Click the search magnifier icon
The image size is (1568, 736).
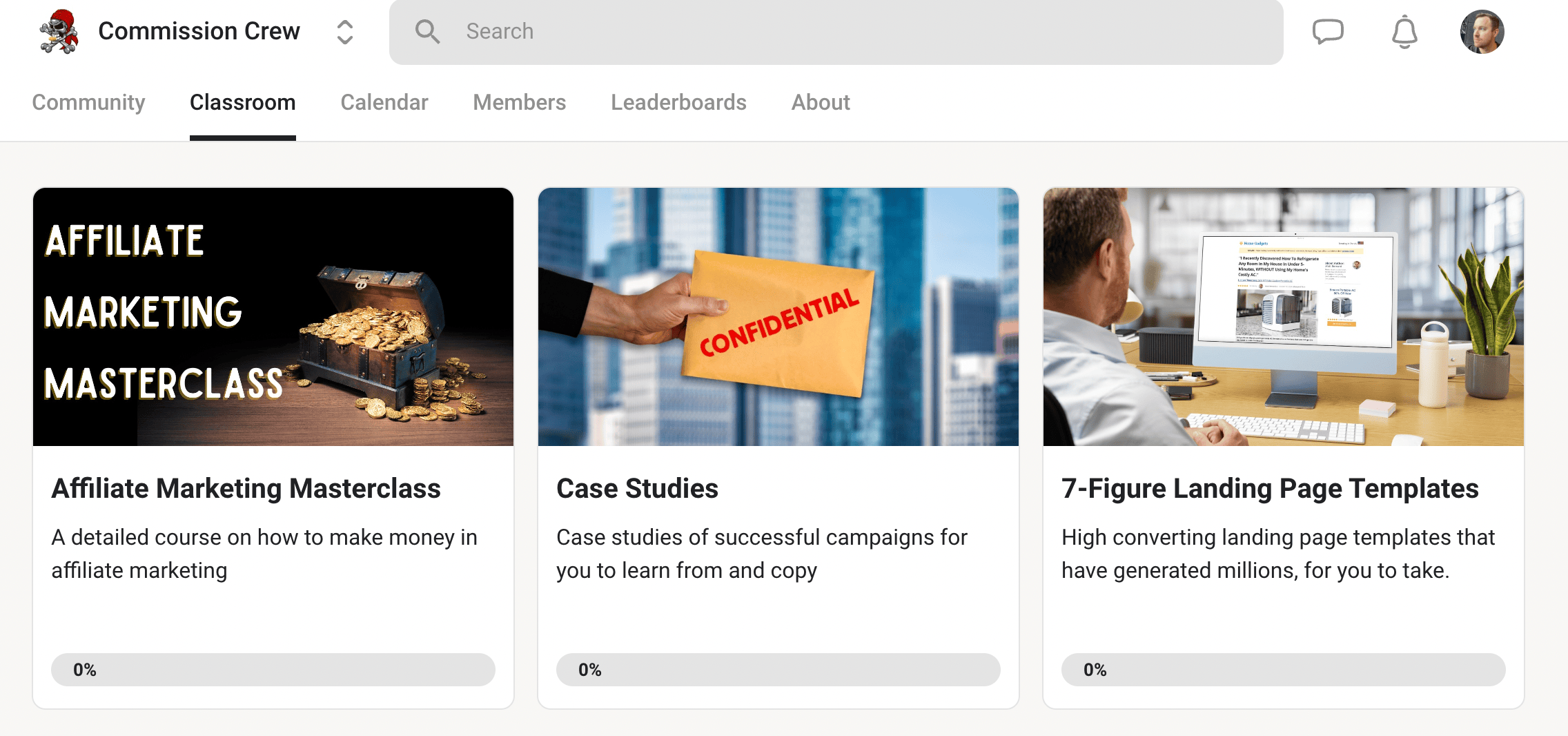(x=427, y=32)
